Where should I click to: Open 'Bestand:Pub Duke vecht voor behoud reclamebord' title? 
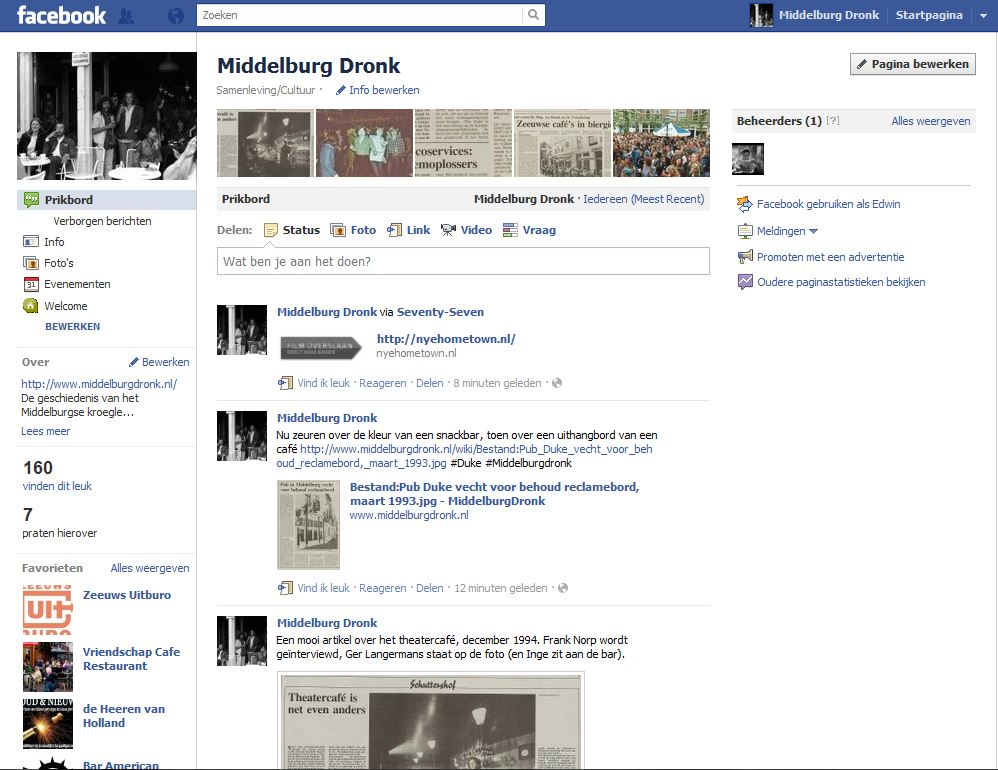coord(495,494)
